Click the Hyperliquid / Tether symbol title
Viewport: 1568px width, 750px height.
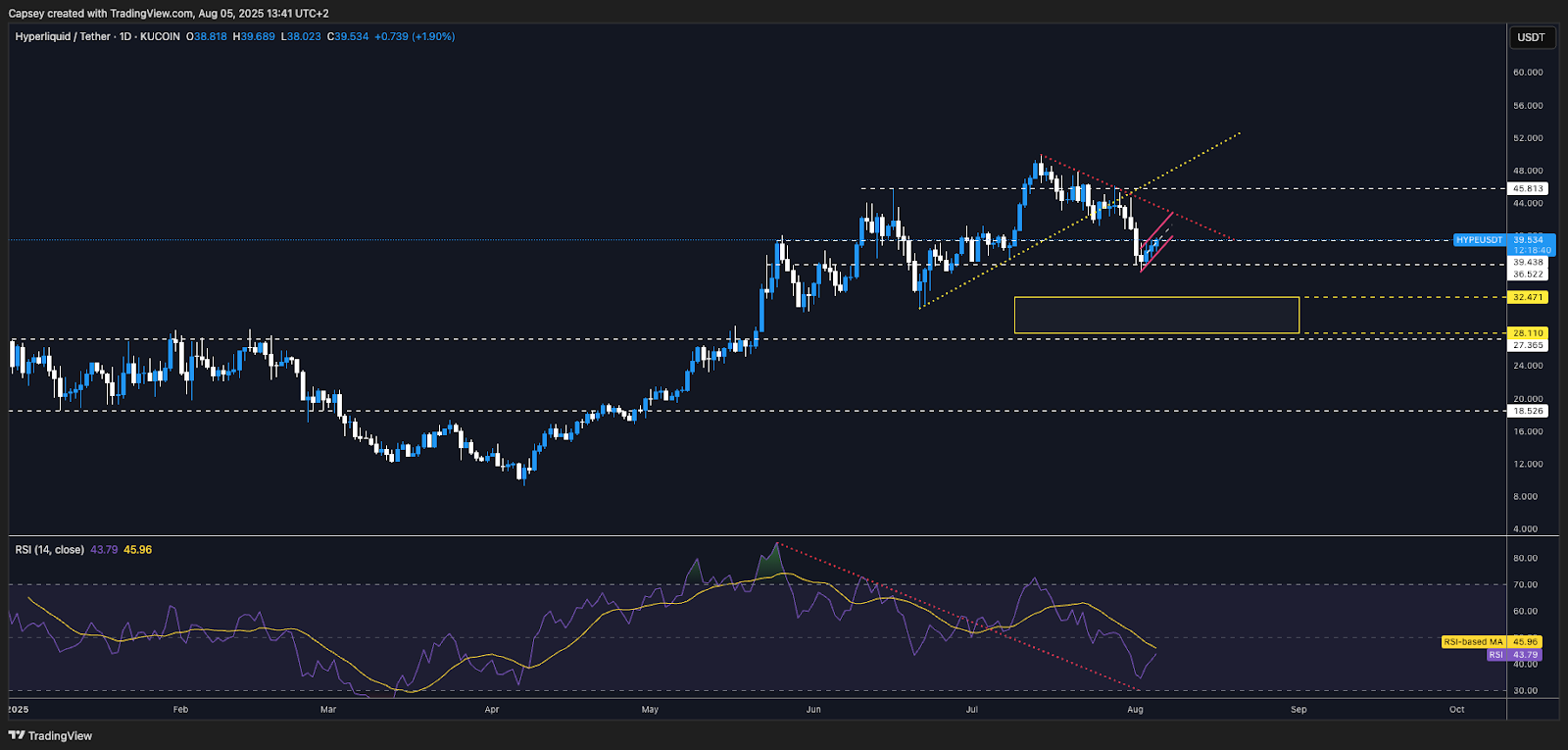pos(63,36)
